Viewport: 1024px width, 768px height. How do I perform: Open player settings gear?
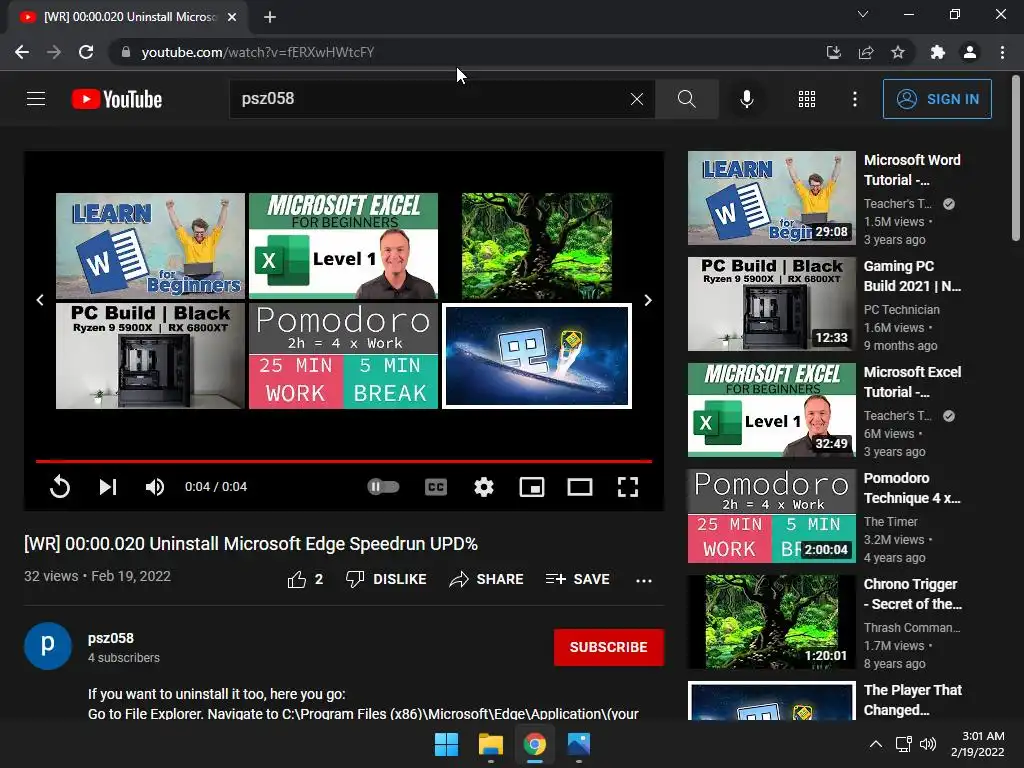pyautogui.click(x=484, y=487)
